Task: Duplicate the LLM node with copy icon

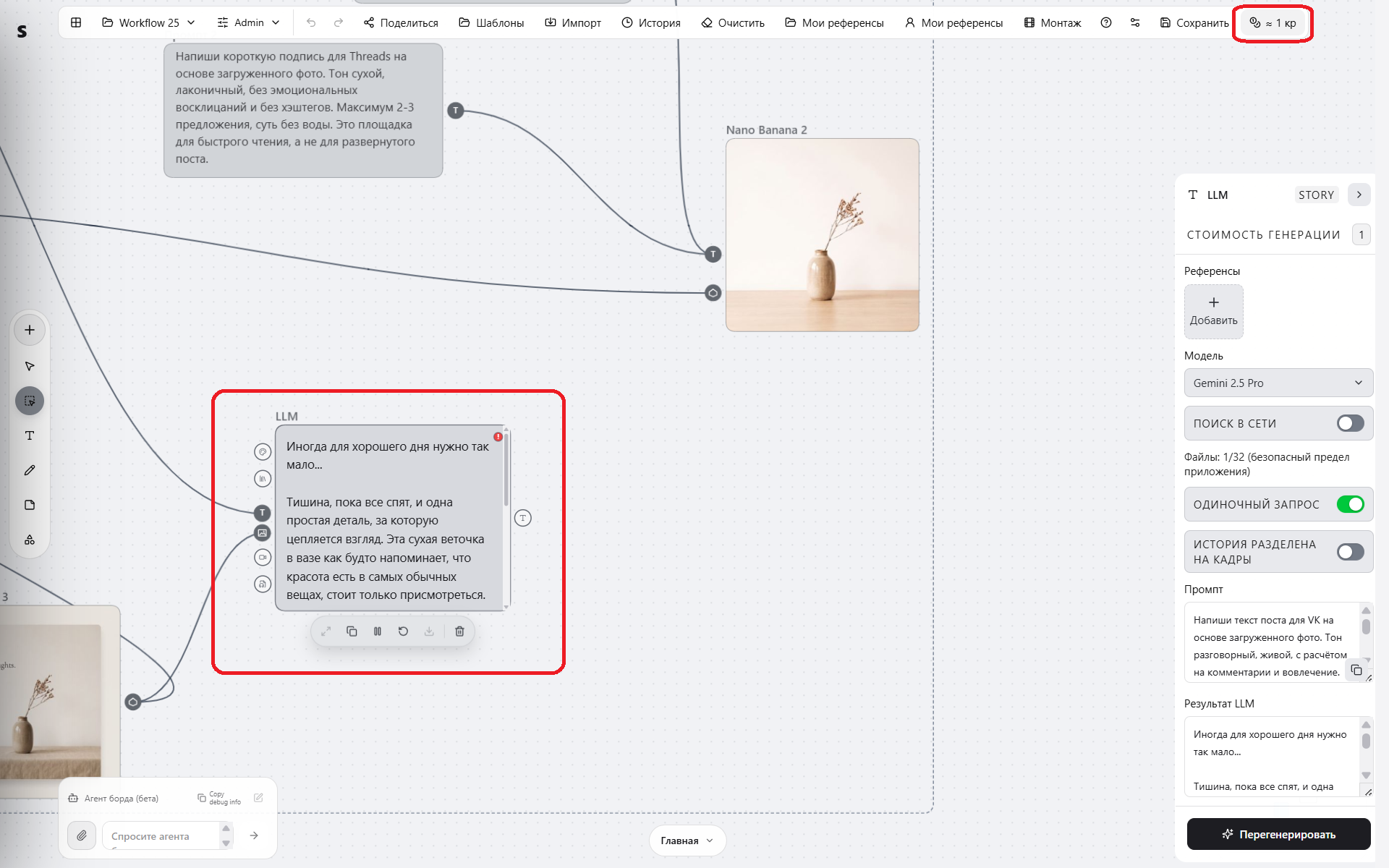Action: [352, 631]
